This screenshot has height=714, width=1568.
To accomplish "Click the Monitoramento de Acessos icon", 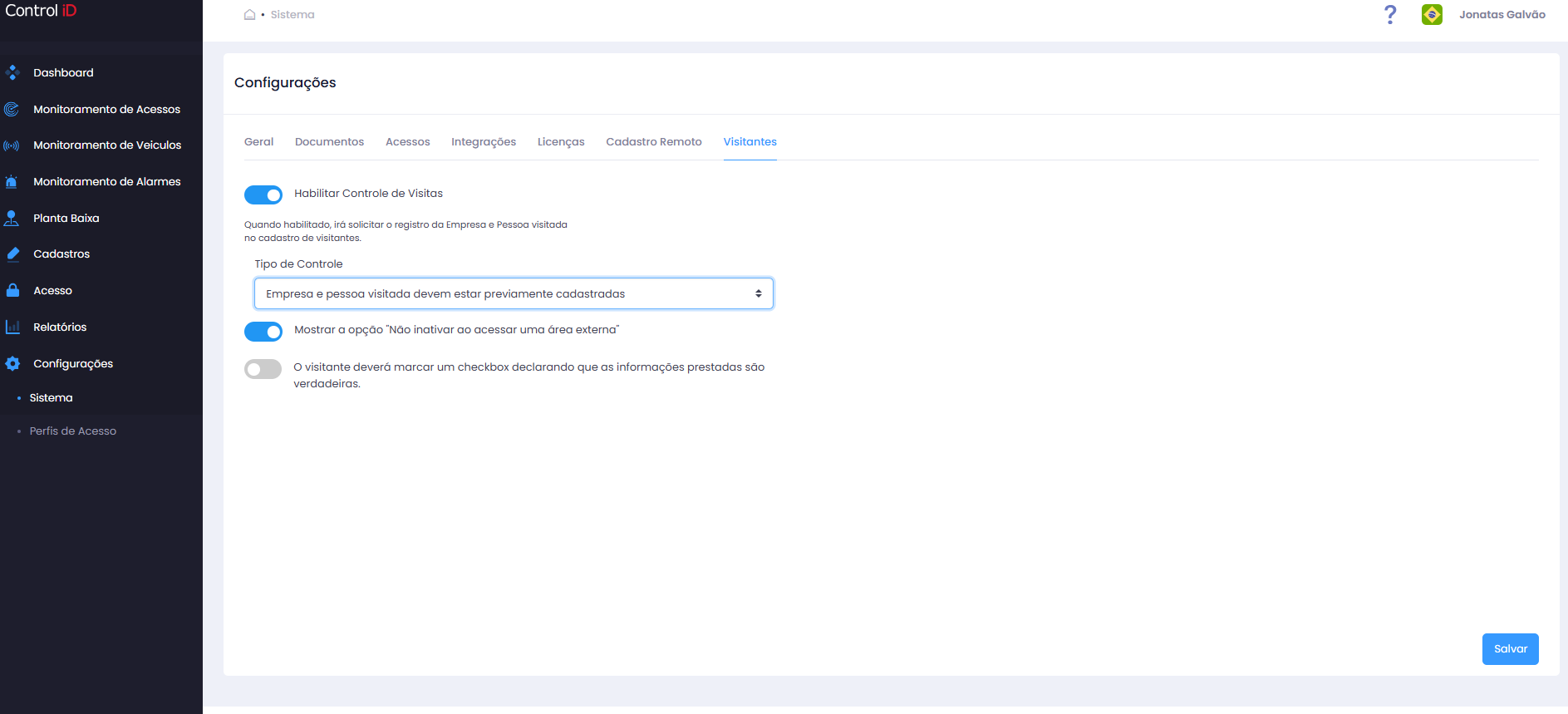I will point(12,110).
